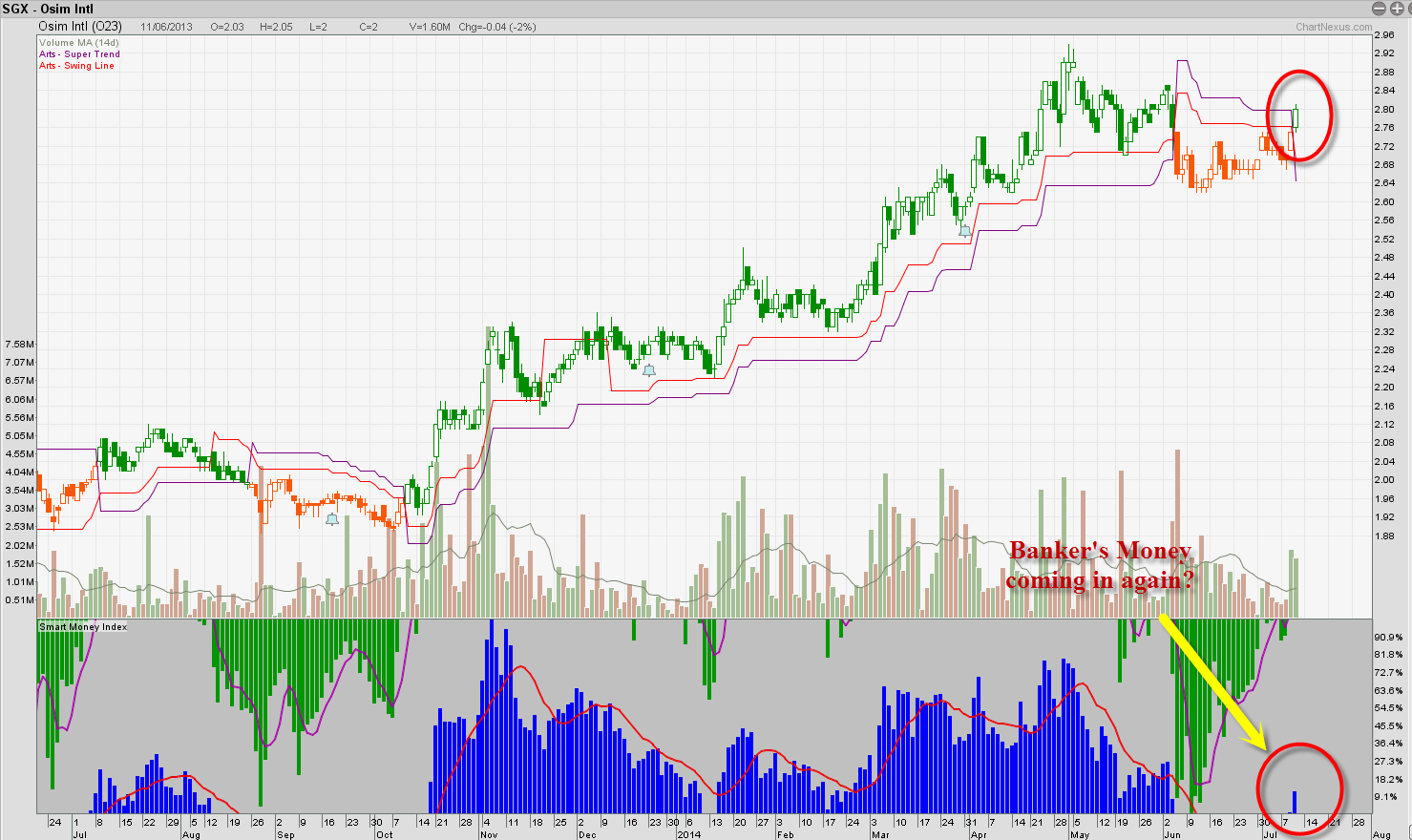
Task: Click the 4.04M volume axis label
Action: [19, 472]
